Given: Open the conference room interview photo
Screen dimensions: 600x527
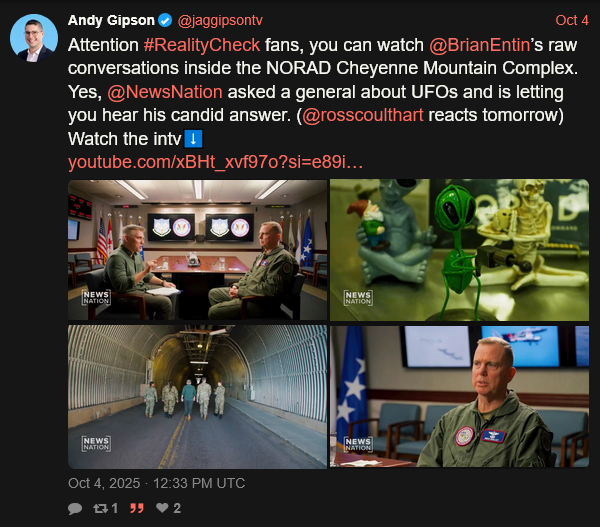Looking at the screenshot, I should tap(197, 250).
